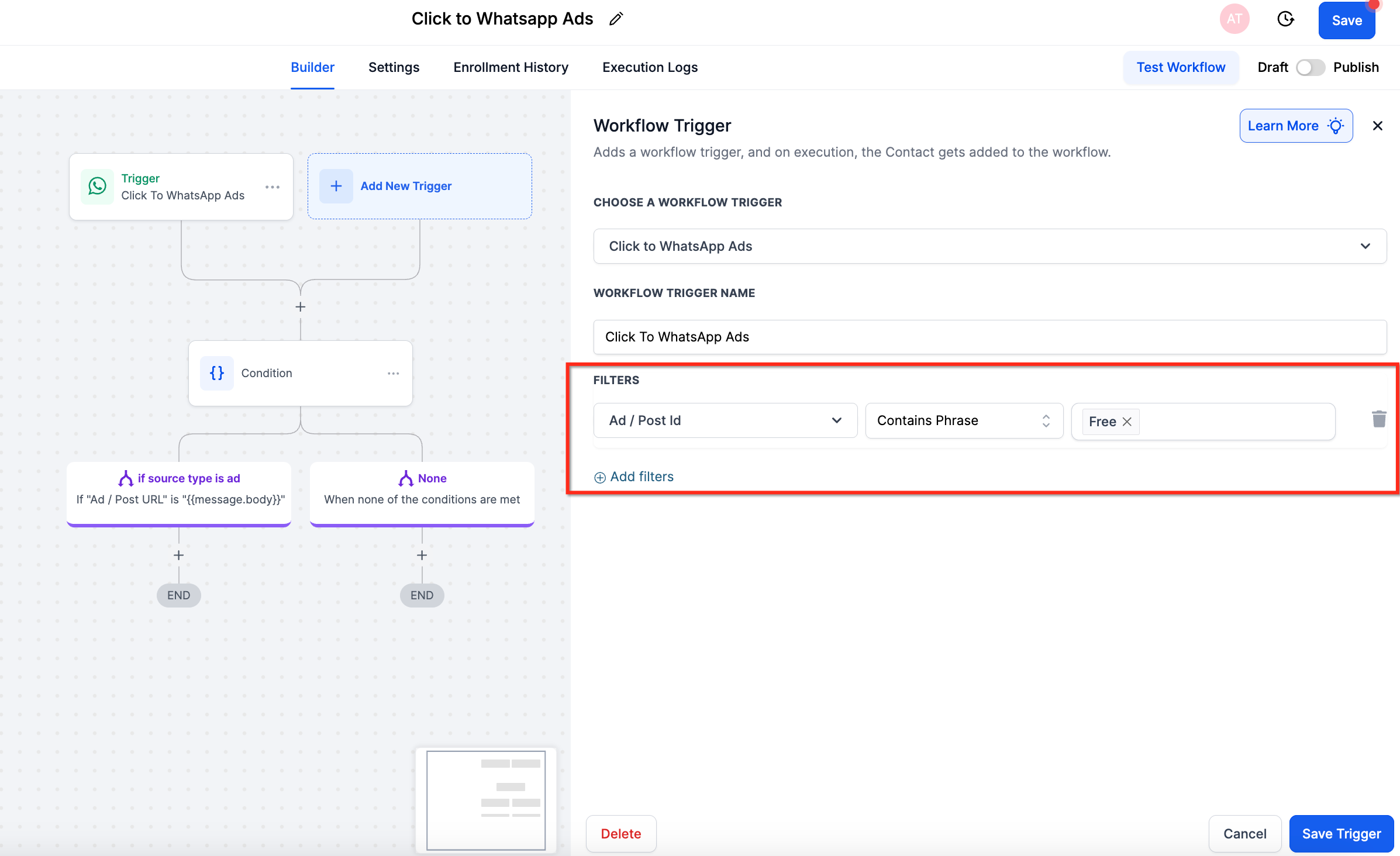The width and height of the screenshot is (1400, 856).
Task: Click the plus above the Condition node
Action: pos(300,306)
